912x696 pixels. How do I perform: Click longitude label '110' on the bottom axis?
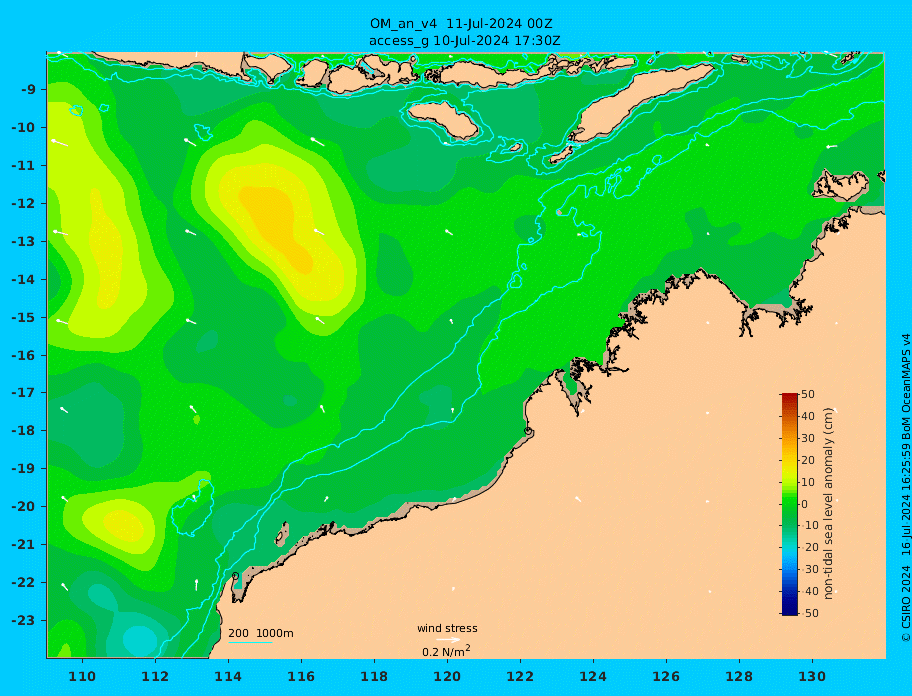click(83, 676)
